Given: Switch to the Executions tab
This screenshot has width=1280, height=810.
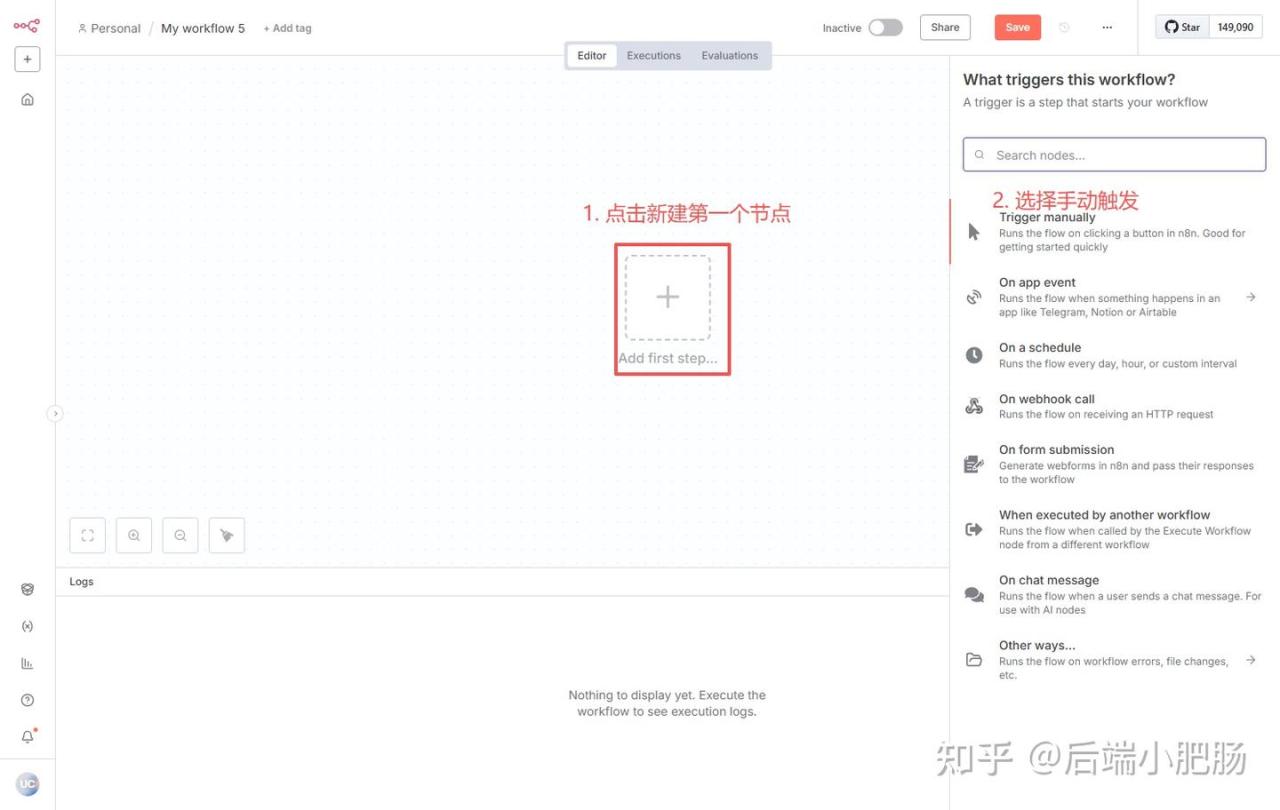Looking at the screenshot, I should [654, 56].
